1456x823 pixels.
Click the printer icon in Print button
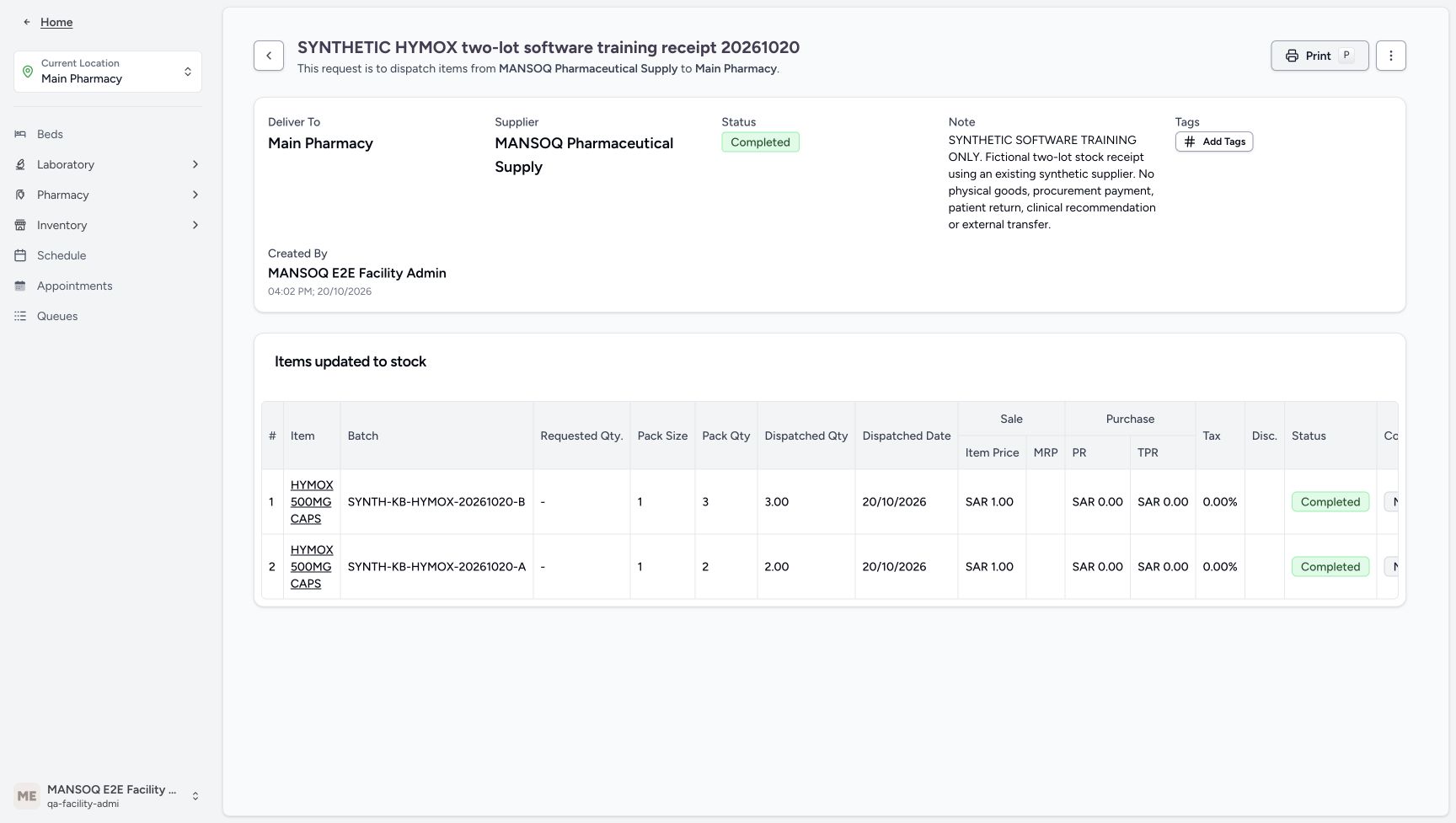click(x=1292, y=56)
